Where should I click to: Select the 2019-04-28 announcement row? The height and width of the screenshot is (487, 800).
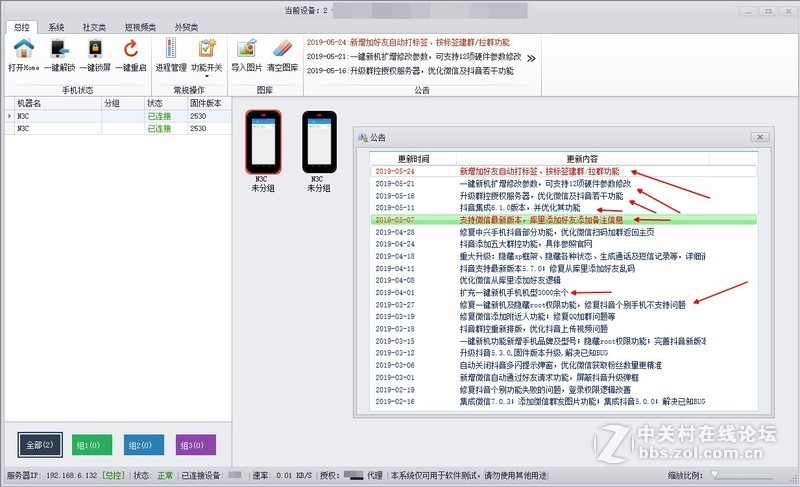pyautogui.click(x=563, y=232)
